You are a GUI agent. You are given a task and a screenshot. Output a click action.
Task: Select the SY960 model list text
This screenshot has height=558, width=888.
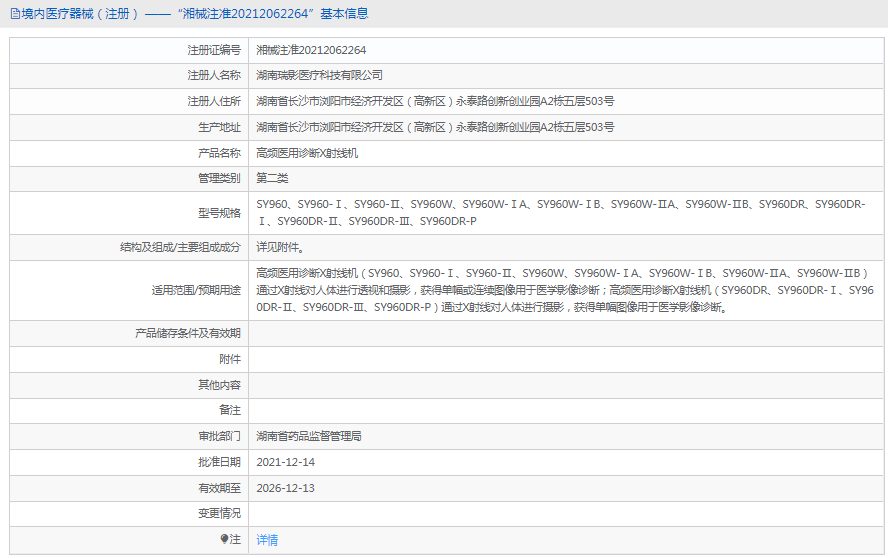[561, 212]
